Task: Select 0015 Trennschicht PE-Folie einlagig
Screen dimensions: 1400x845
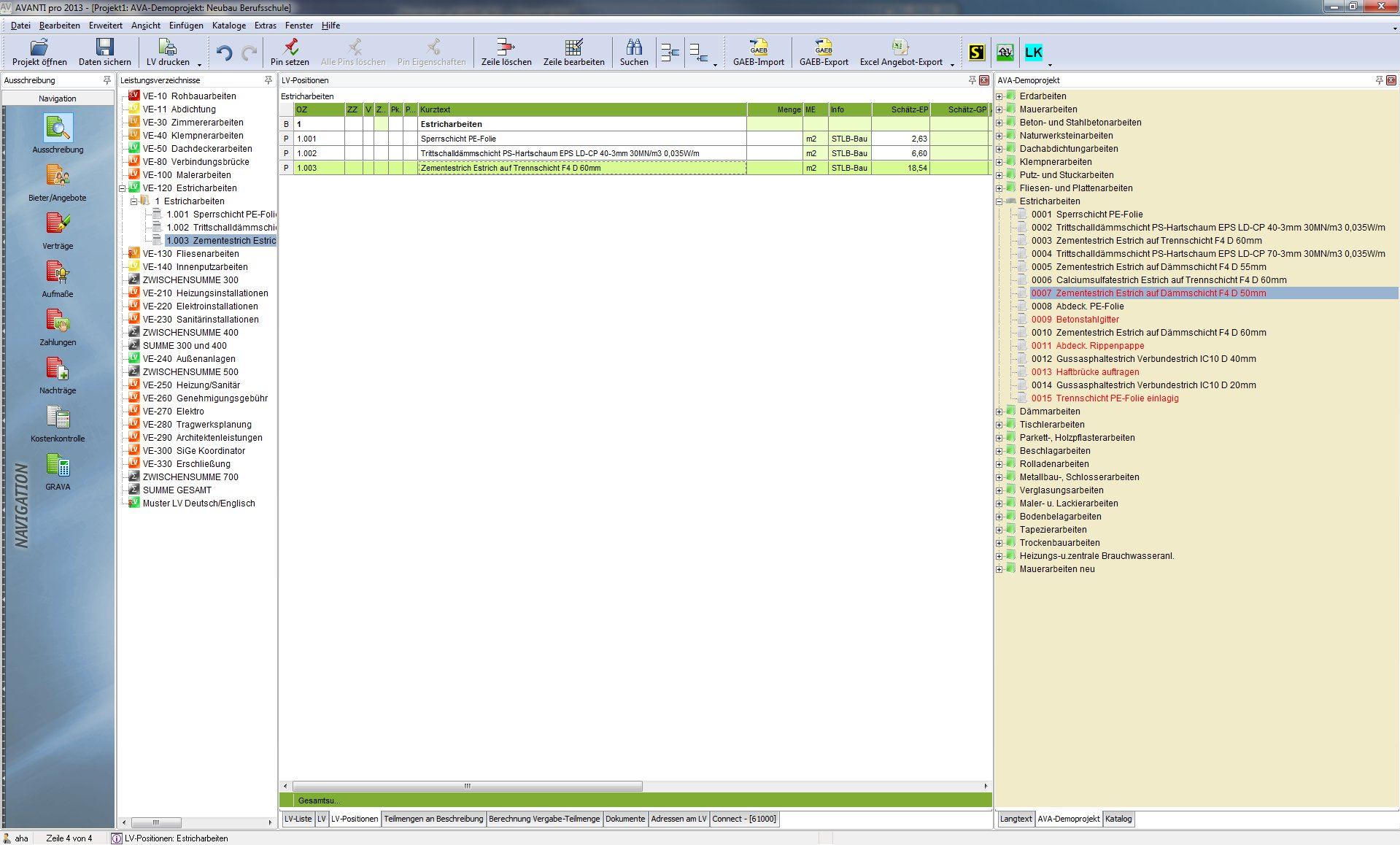Action: (1105, 398)
